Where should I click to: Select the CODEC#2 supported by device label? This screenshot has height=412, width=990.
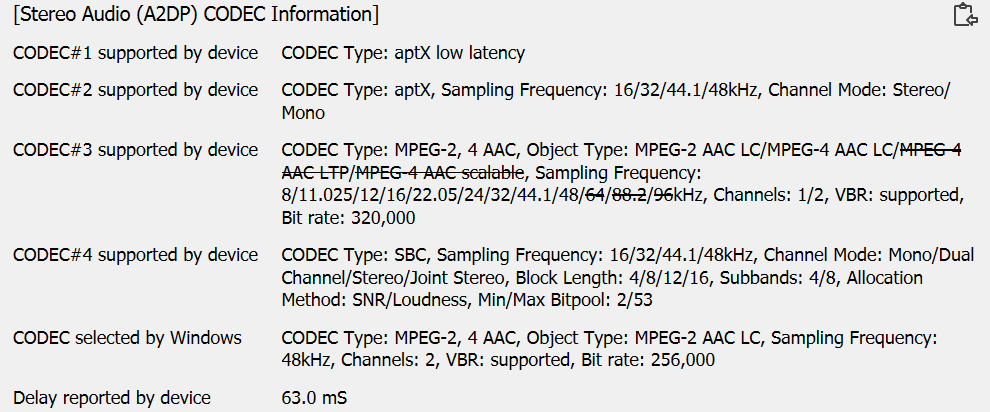(x=135, y=90)
